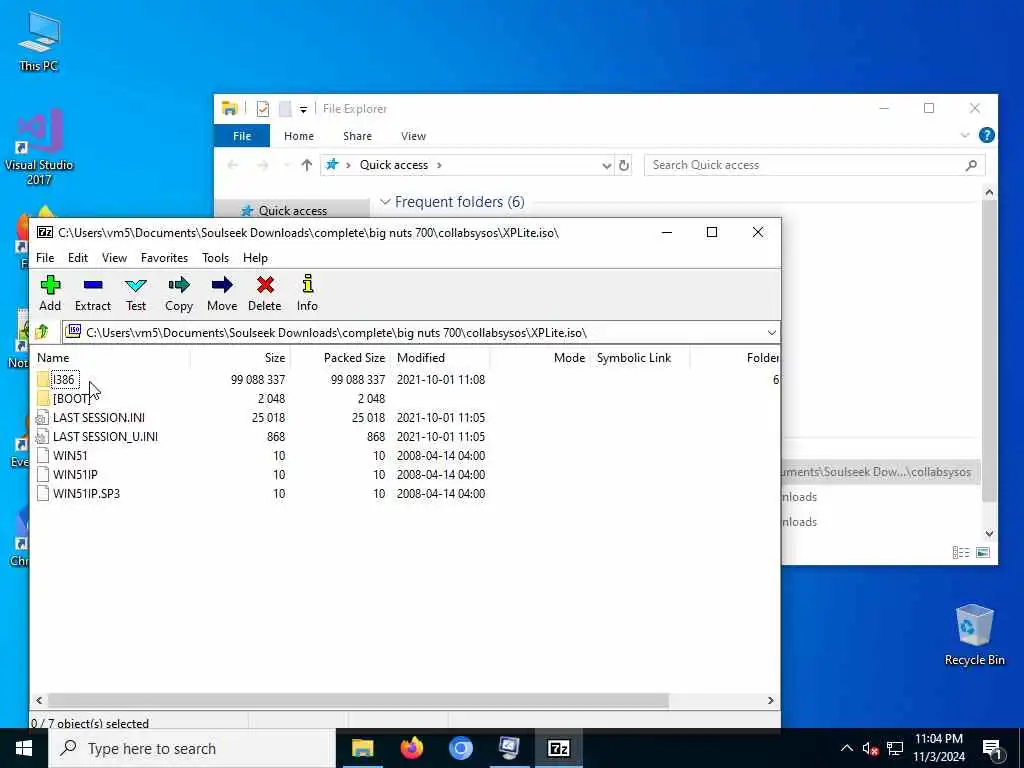Select the I386 folder
This screenshot has width=1024, height=768.
click(64, 379)
